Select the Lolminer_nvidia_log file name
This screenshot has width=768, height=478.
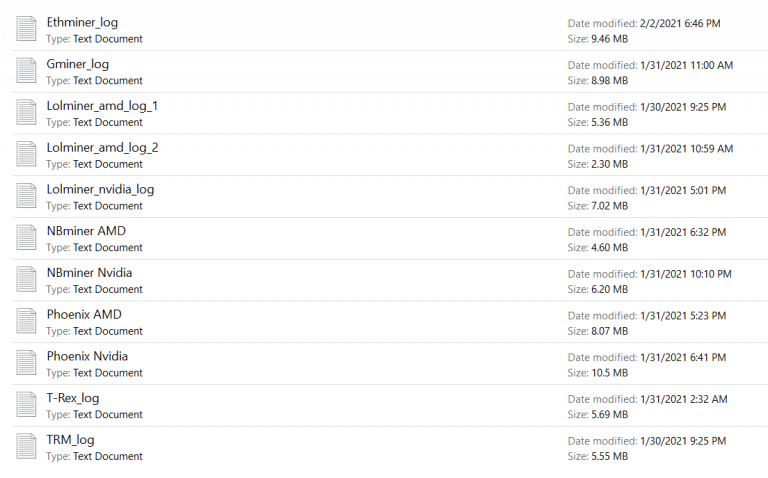(x=100, y=189)
